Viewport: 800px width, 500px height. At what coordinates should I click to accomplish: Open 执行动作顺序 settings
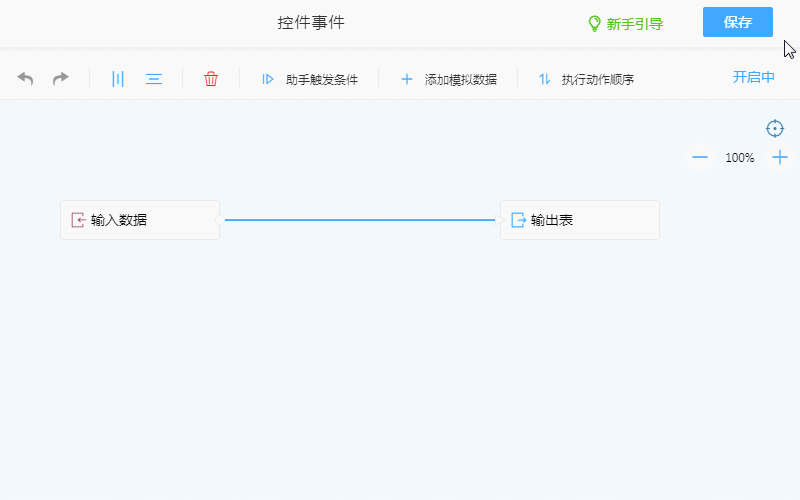coord(587,79)
